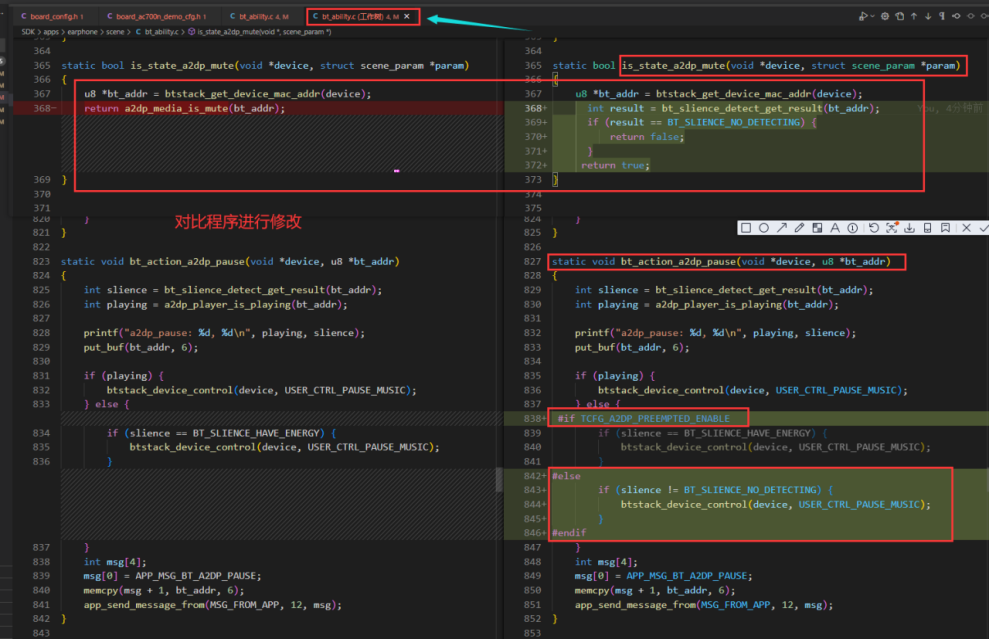This screenshot has width=989, height=639.
Task: Select the numbered step marker tool
Action: pyautogui.click(x=853, y=228)
